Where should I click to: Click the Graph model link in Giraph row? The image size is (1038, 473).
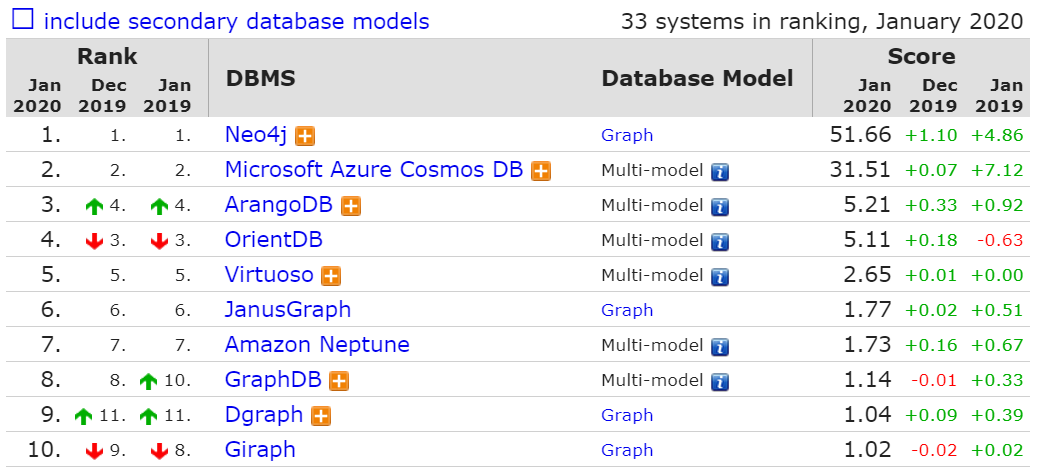627,450
